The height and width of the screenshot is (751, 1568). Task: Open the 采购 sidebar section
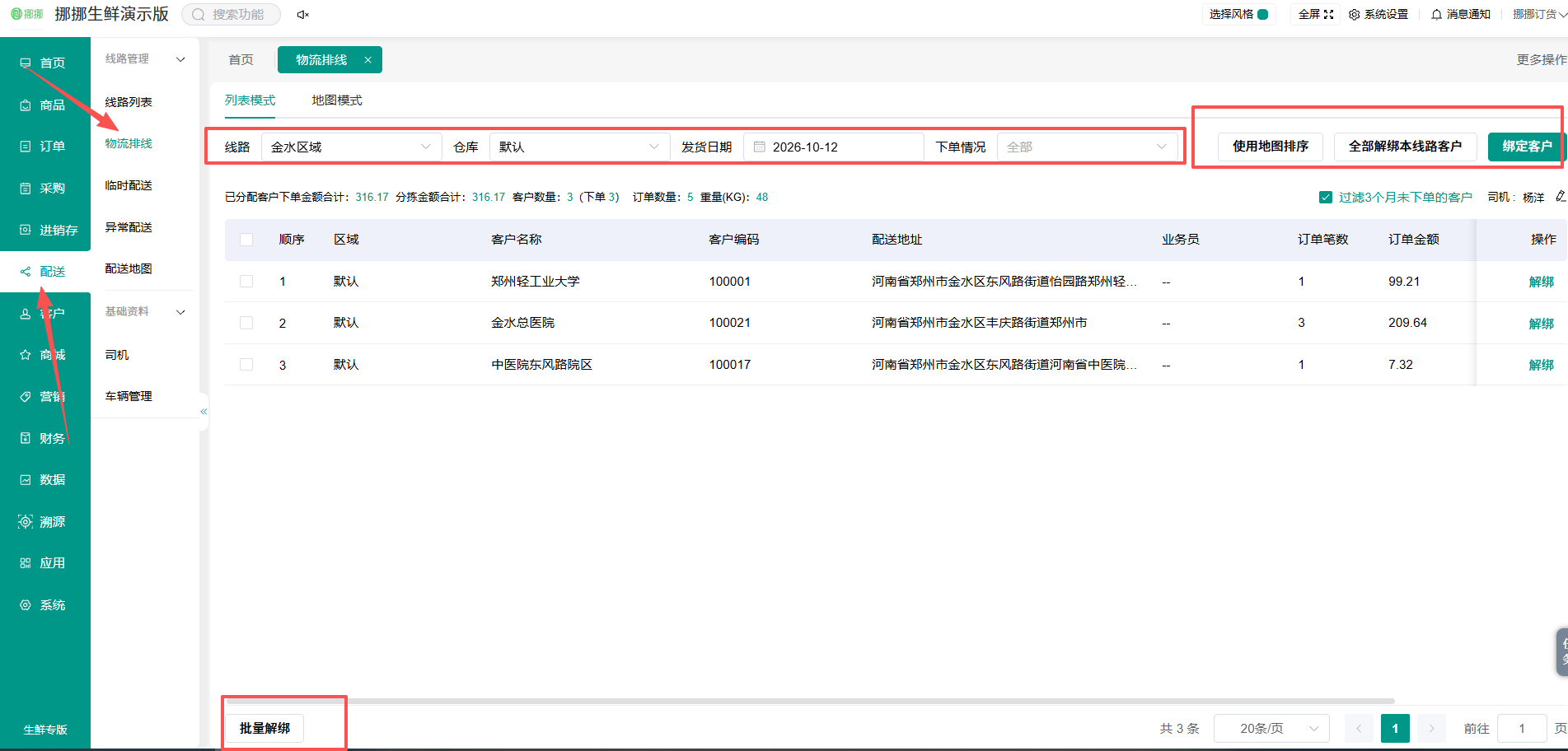pyautogui.click(x=44, y=188)
